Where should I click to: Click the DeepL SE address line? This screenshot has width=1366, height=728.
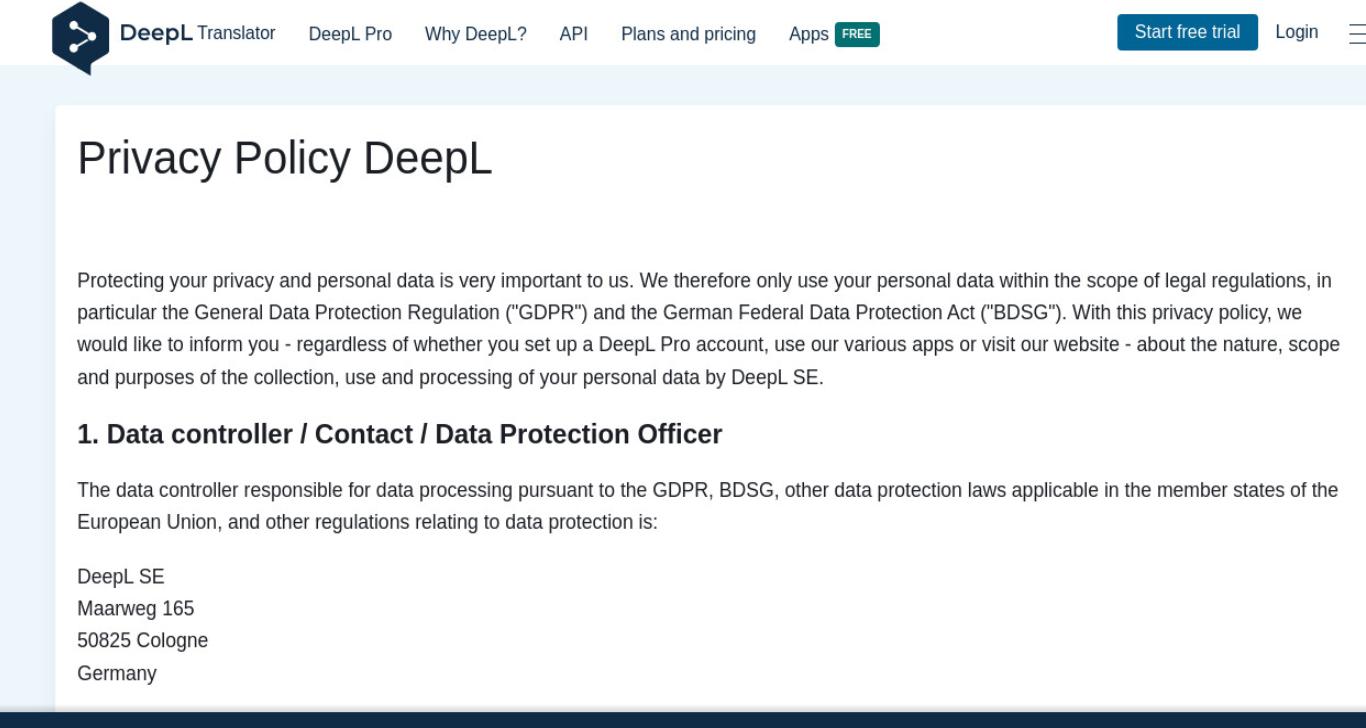click(120, 576)
